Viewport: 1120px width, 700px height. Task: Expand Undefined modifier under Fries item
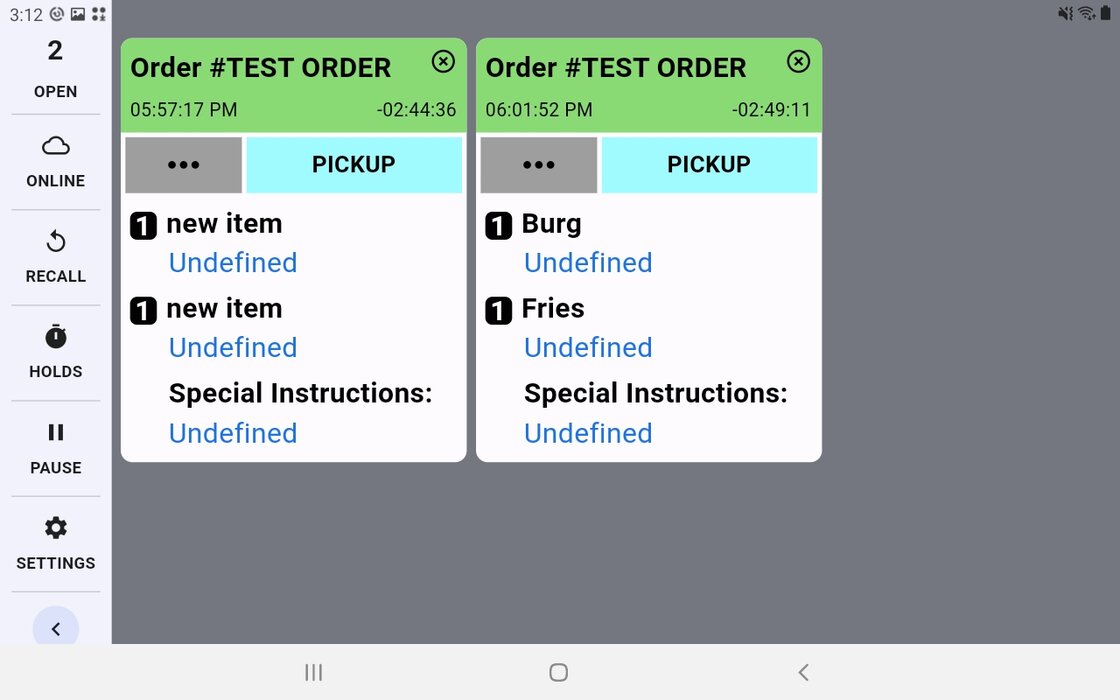click(588, 347)
